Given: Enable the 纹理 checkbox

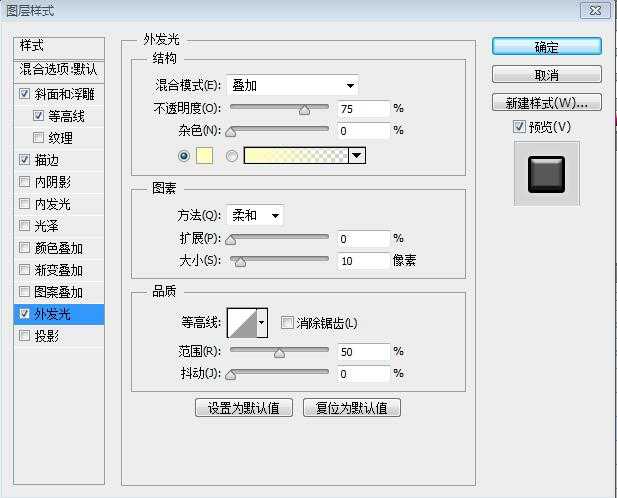Looking at the screenshot, I should 38,138.
